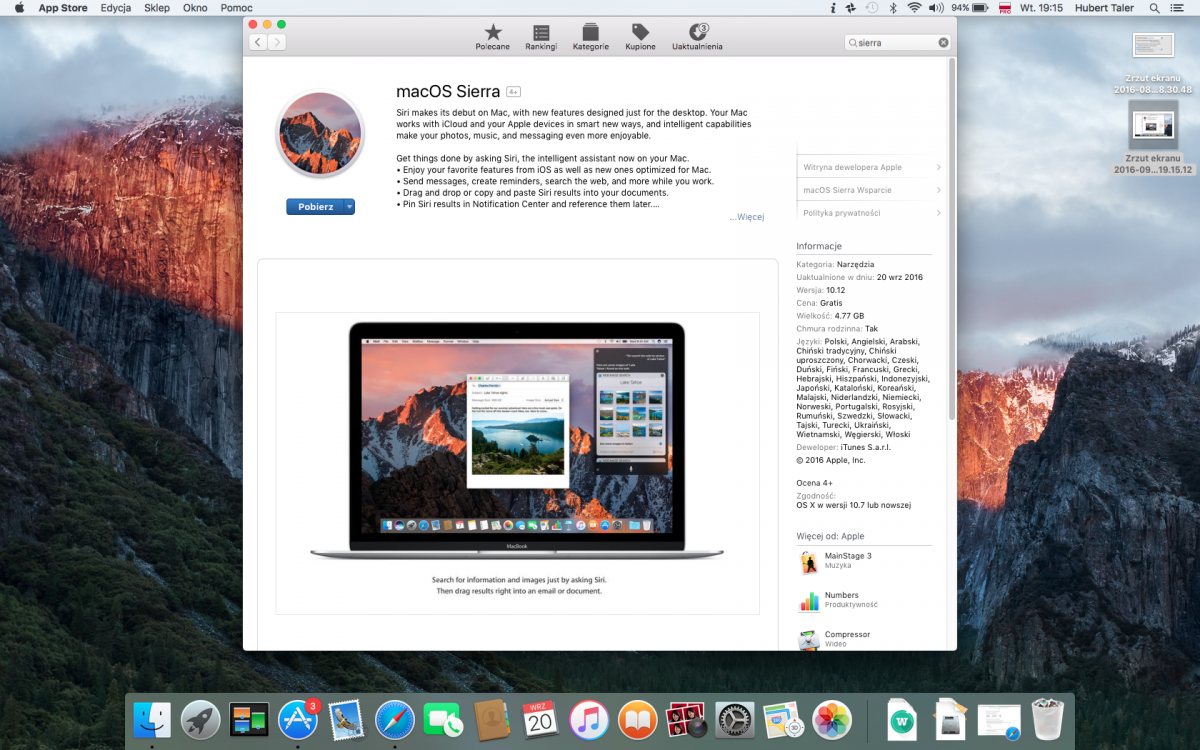Viewport: 1200px width, 750px height.
Task: Open the Pomoc menu
Action: 237,8
